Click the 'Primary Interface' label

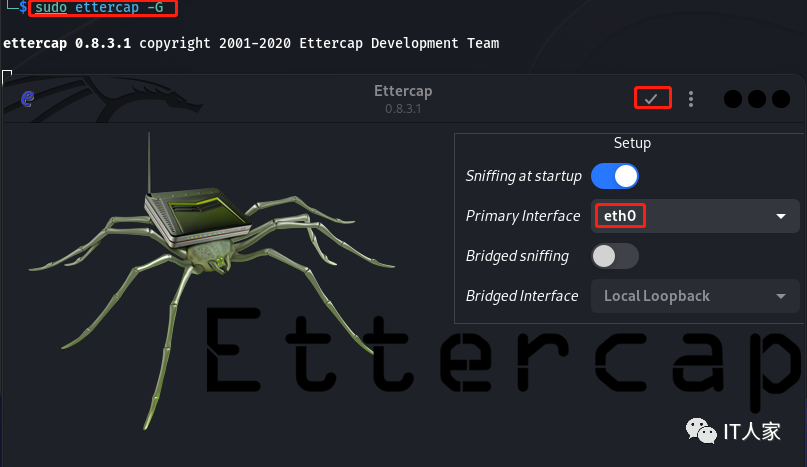523,216
